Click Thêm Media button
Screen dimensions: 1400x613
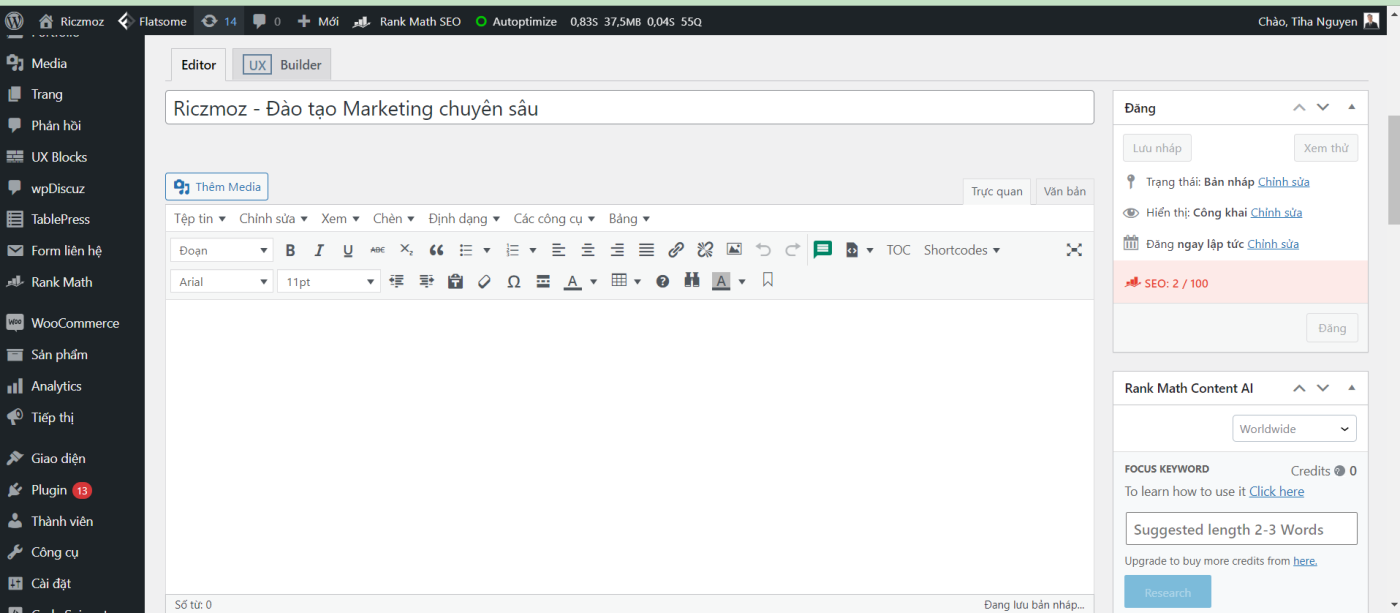[217, 186]
